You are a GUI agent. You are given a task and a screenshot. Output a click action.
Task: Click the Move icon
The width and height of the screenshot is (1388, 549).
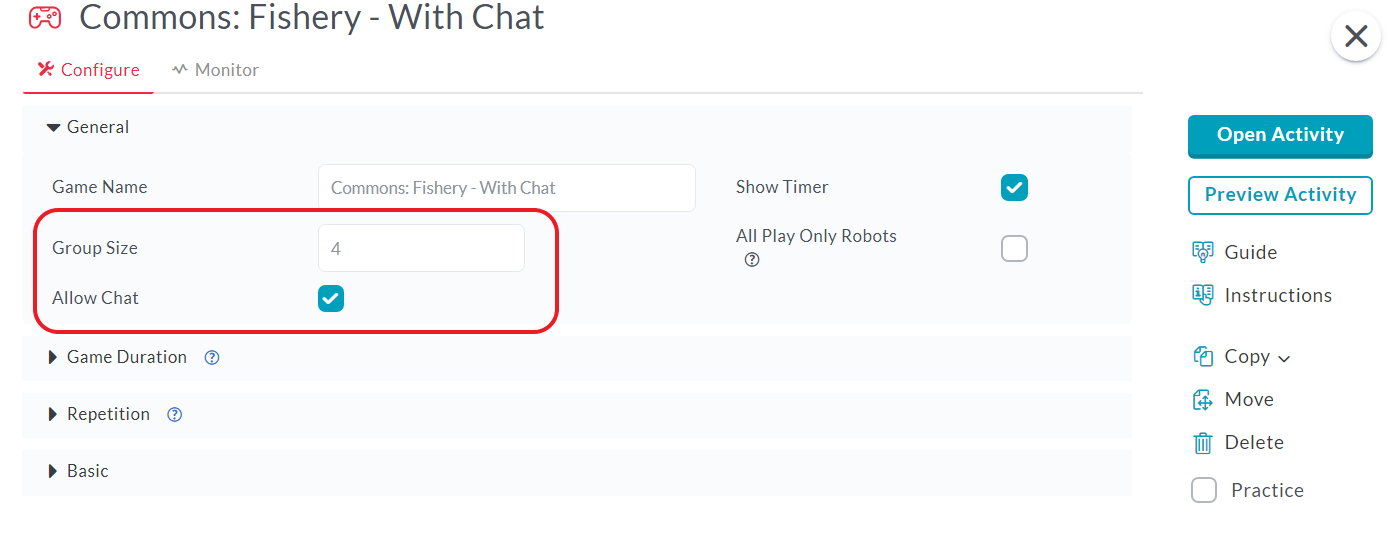pyautogui.click(x=1203, y=399)
